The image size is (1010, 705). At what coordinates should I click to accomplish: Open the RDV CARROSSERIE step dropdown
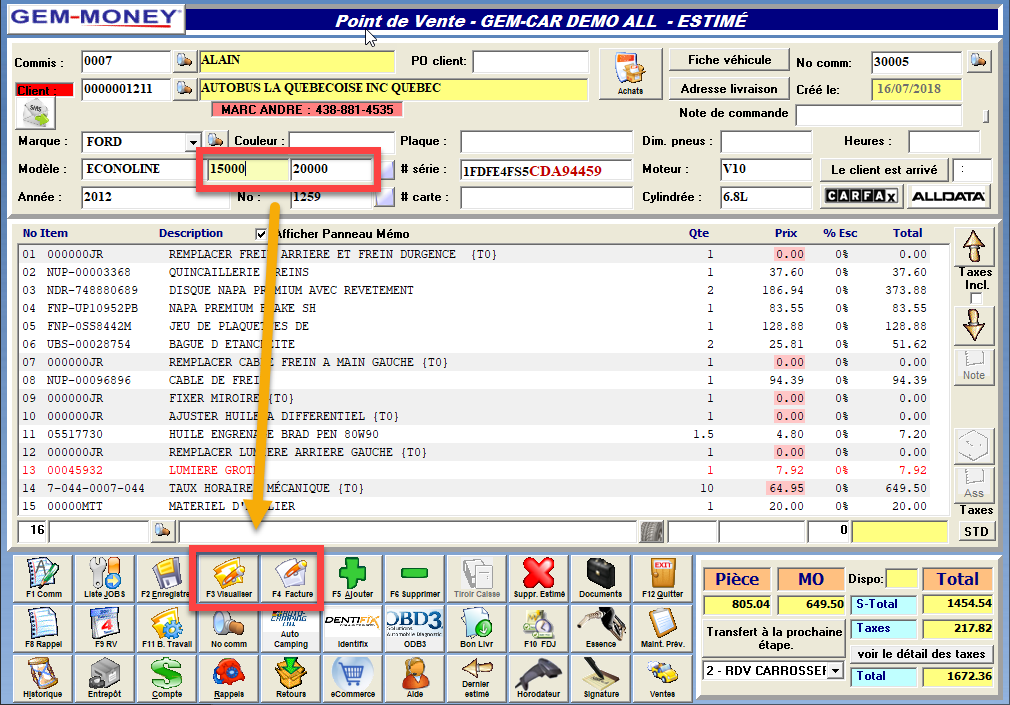(x=835, y=671)
